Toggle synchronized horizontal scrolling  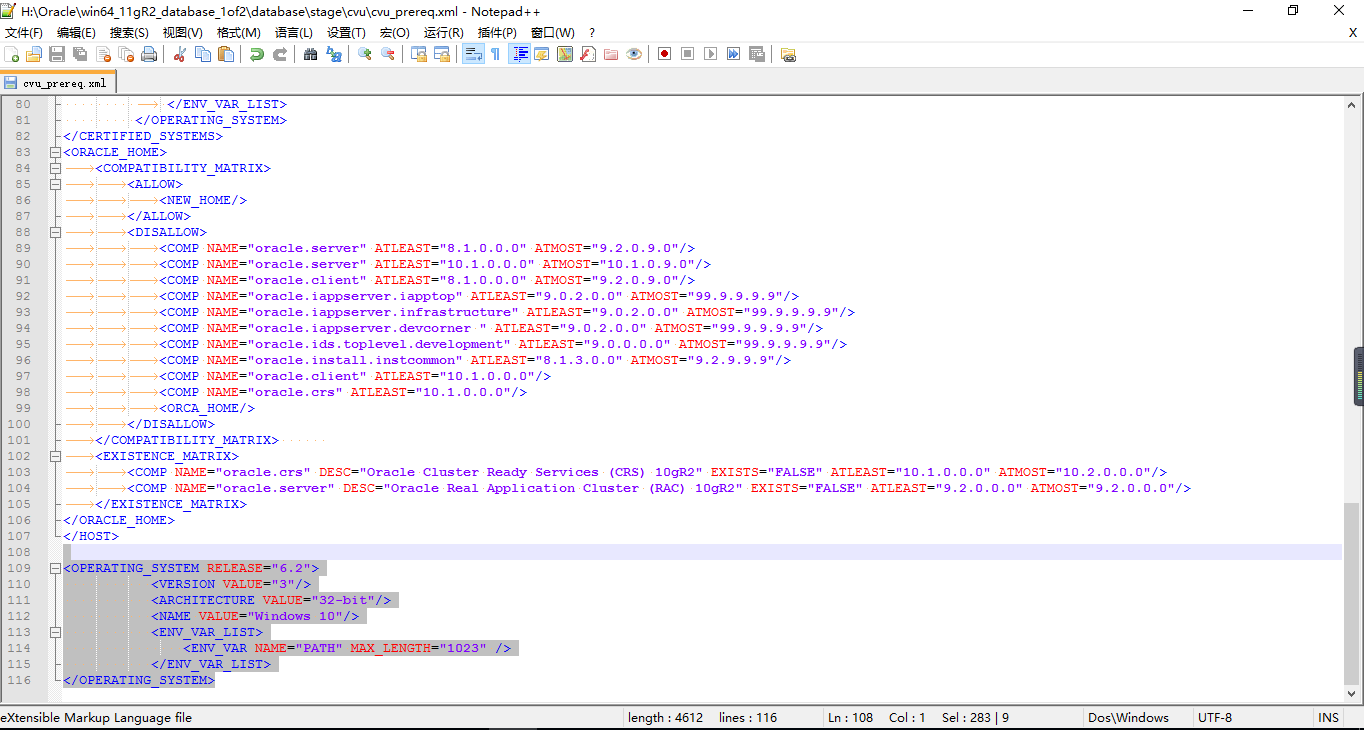[x=442, y=54]
